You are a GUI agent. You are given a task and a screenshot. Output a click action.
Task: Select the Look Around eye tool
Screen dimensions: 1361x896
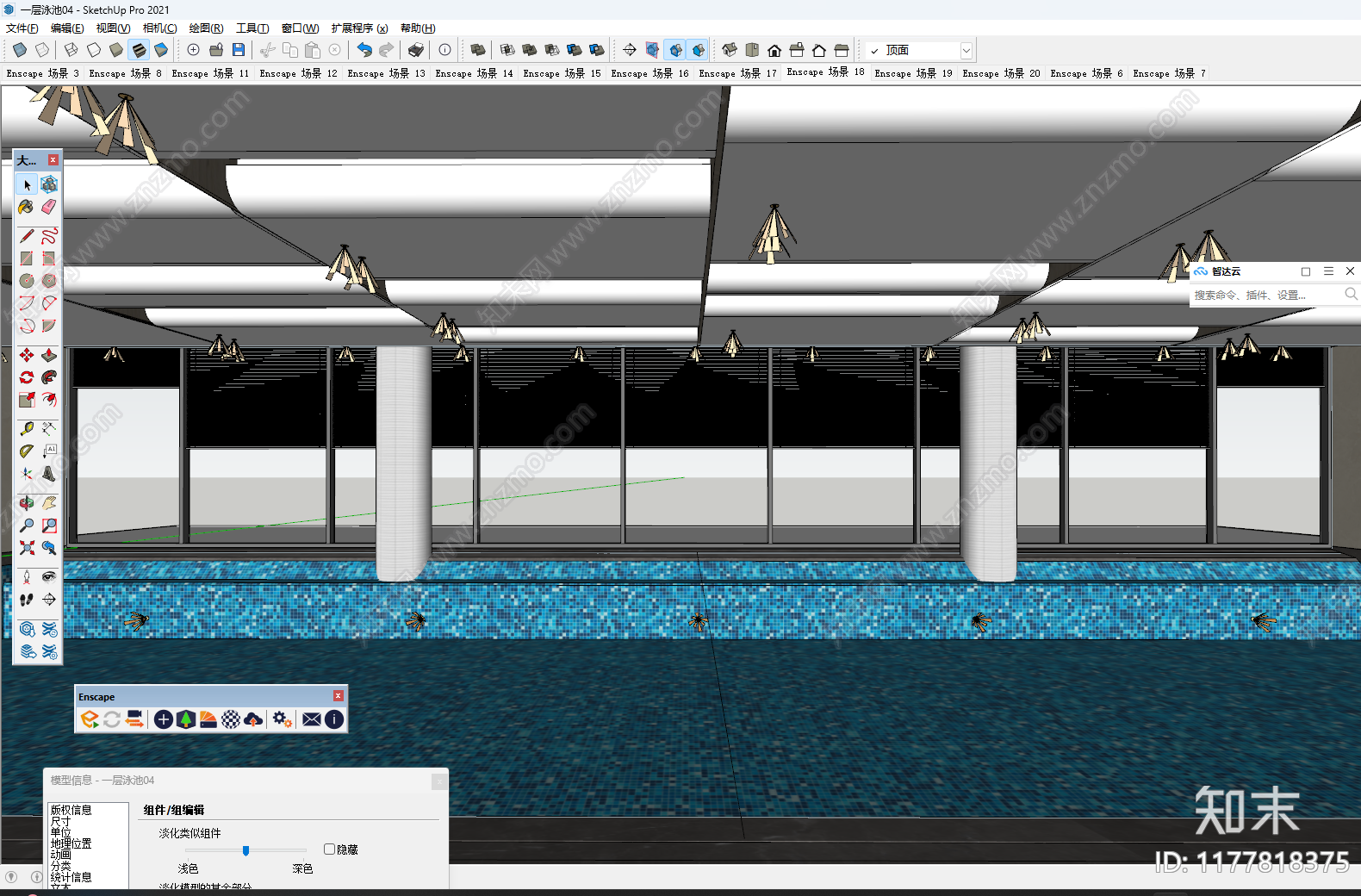(49, 577)
